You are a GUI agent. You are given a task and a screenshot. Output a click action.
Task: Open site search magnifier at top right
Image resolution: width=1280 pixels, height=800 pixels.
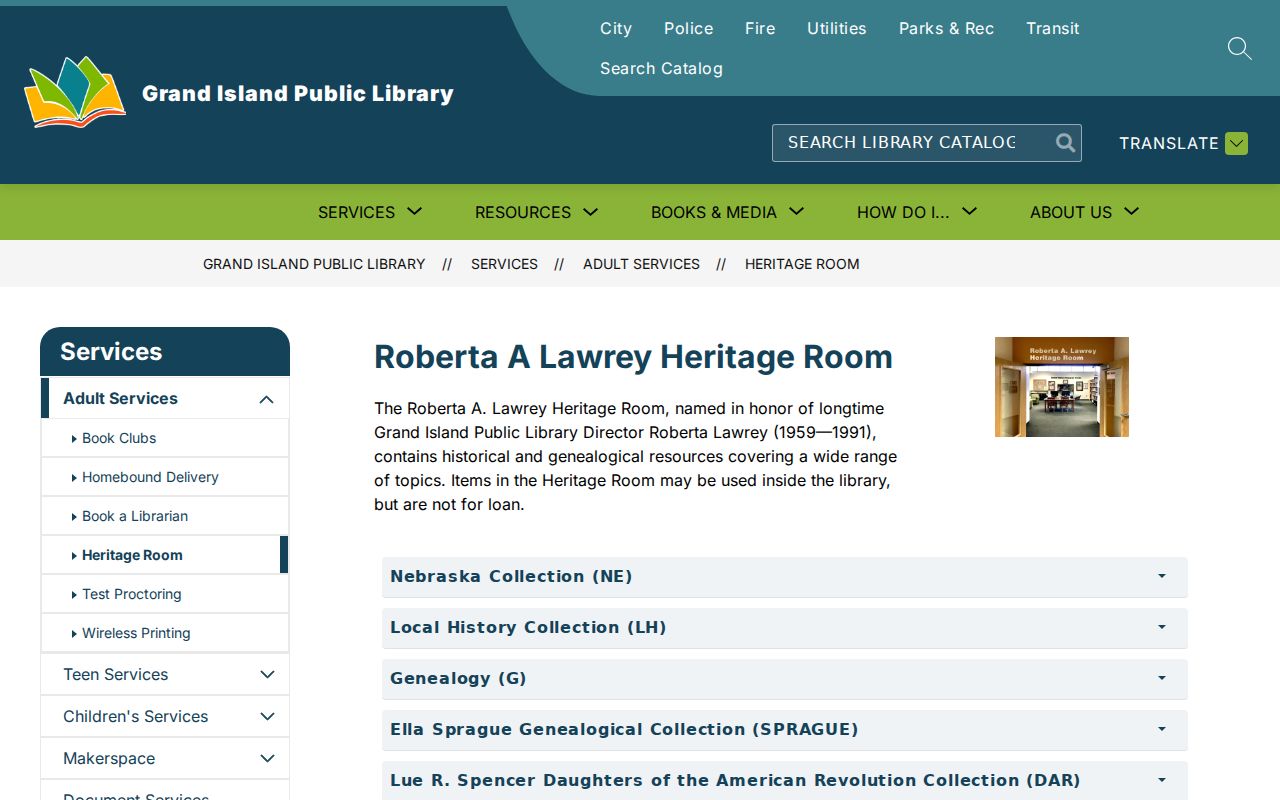(x=1239, y=48)
